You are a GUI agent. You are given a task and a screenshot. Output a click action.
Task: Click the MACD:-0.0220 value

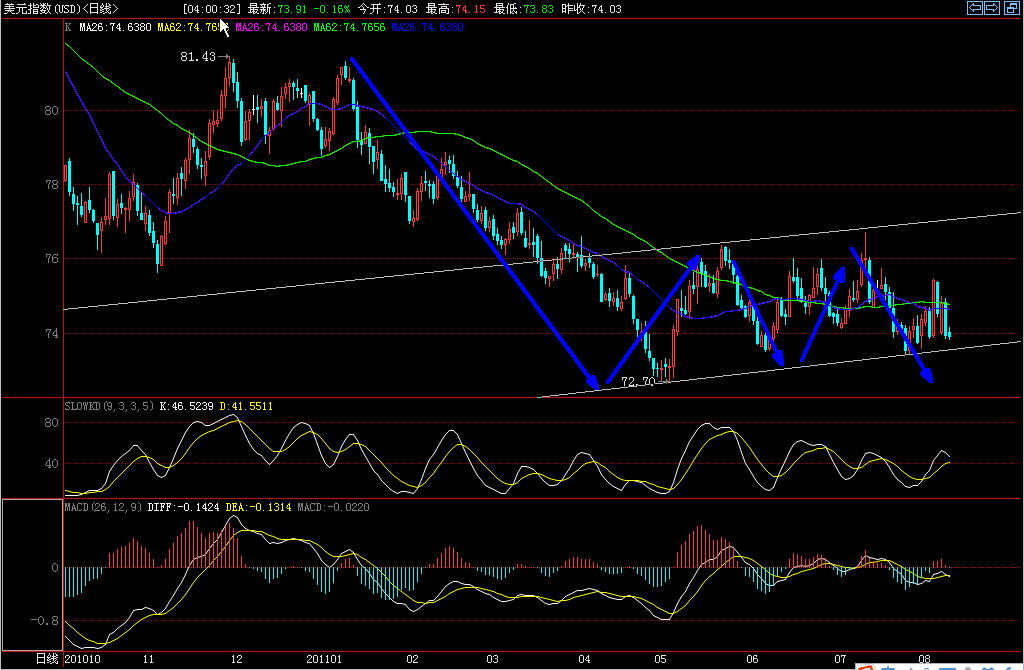[x=334, y=507]
